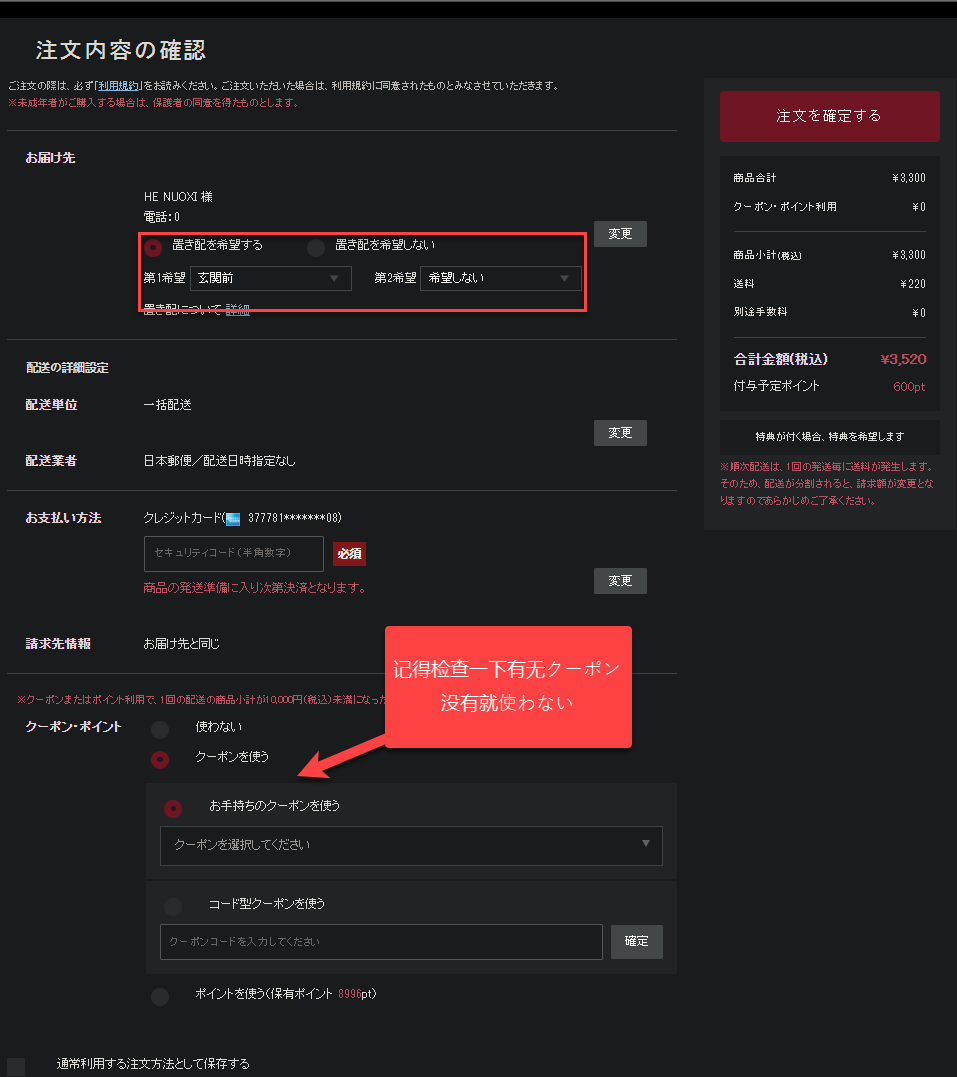Click 注文を確定する button

pyautogui.click(x=829, y=116)
